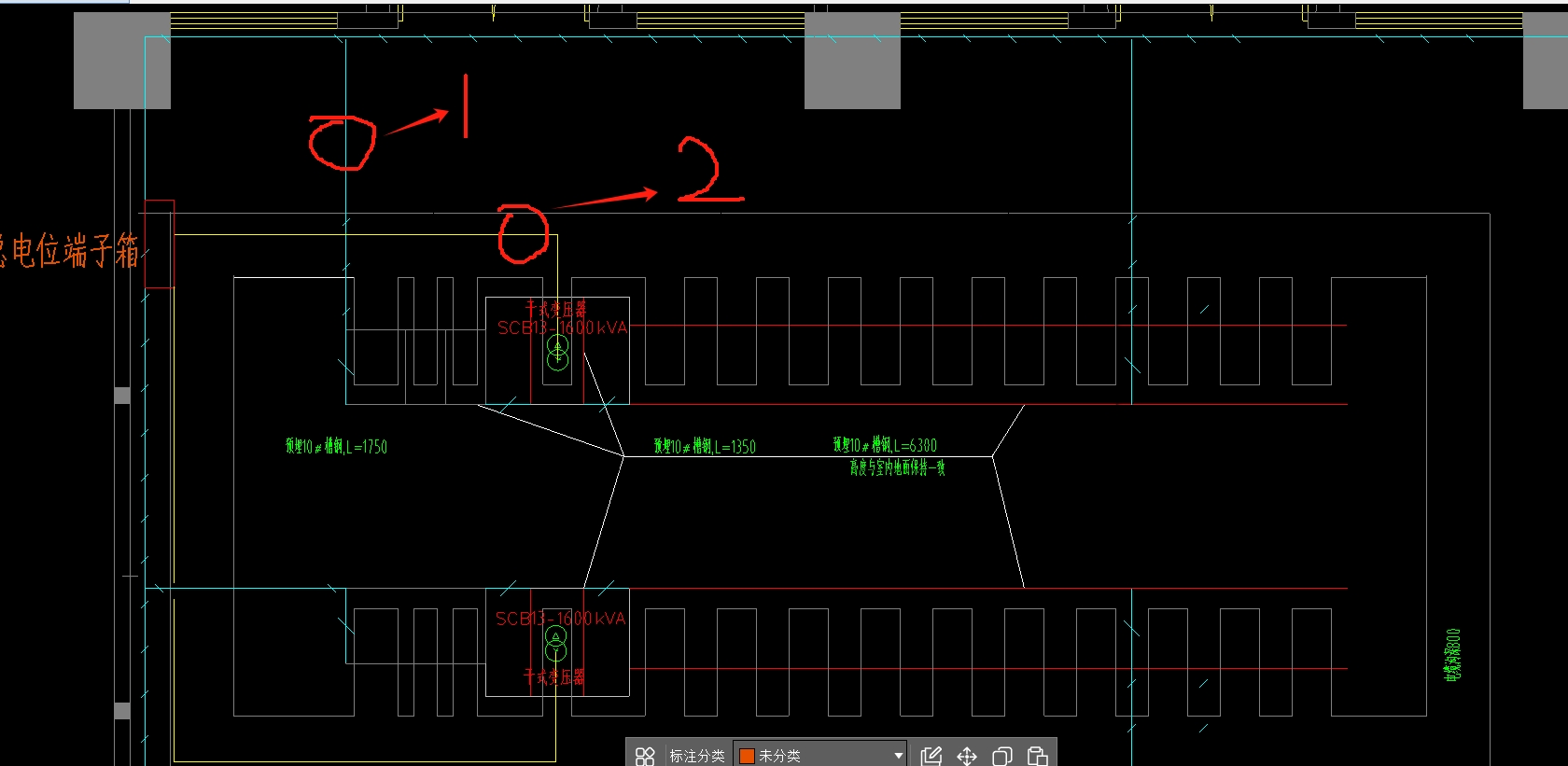Click the text 预埋10#槽钢,L=1350
1568x766 pixels.
pyautogui.click(x=705, y=447)
